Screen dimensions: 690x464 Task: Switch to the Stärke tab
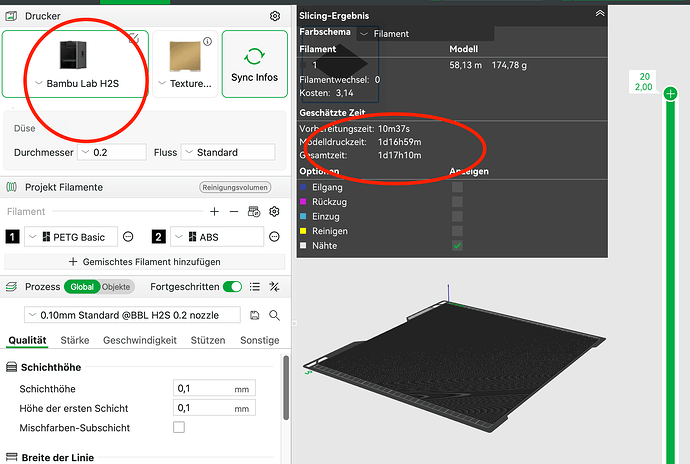point(75,340)
